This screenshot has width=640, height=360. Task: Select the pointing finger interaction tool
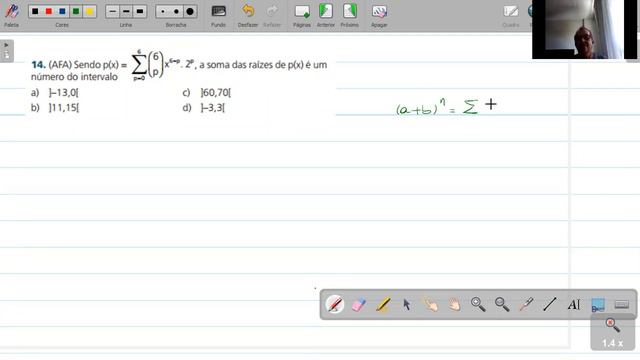click(430, 304)
